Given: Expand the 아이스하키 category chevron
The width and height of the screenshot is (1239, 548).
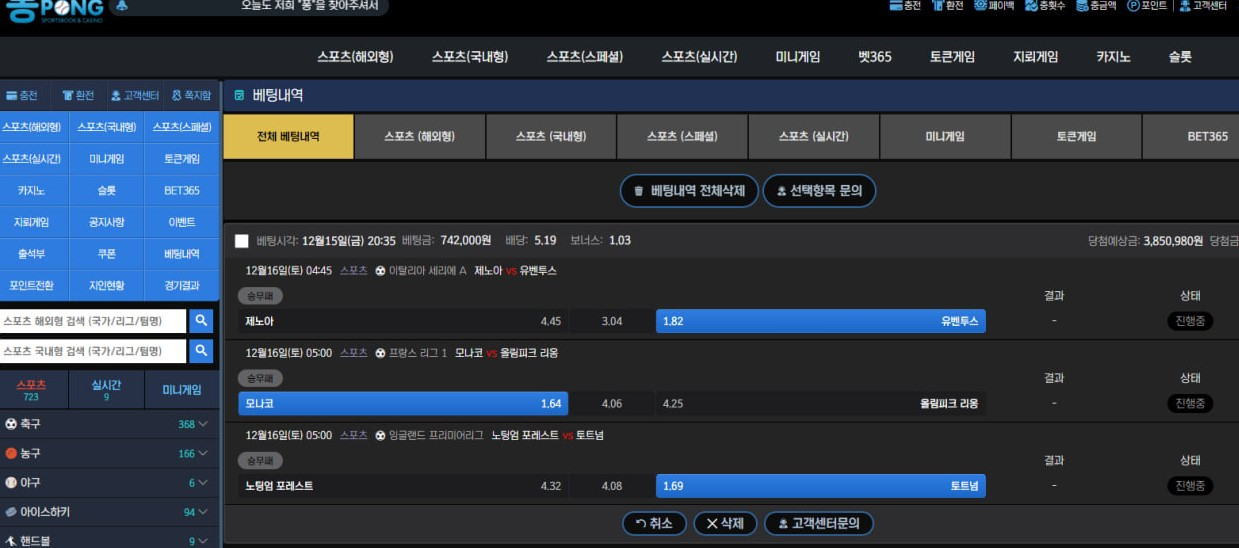Looking at the screenshot, I should [203, 512].
